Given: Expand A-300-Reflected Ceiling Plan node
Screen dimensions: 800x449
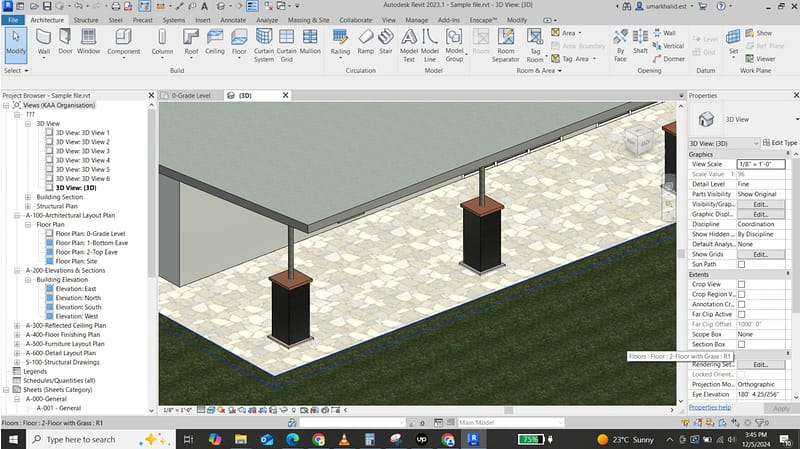Looking at the screenshot, I should (17, 325).
